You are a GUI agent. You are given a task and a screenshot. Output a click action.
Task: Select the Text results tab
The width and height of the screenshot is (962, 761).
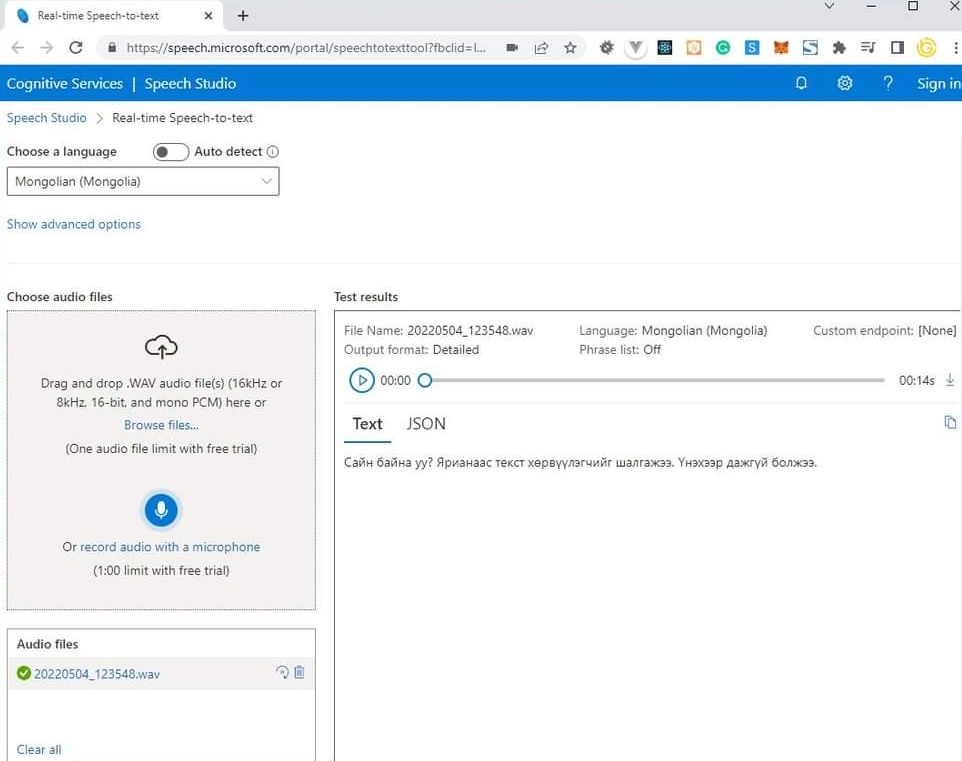[367, 424]
